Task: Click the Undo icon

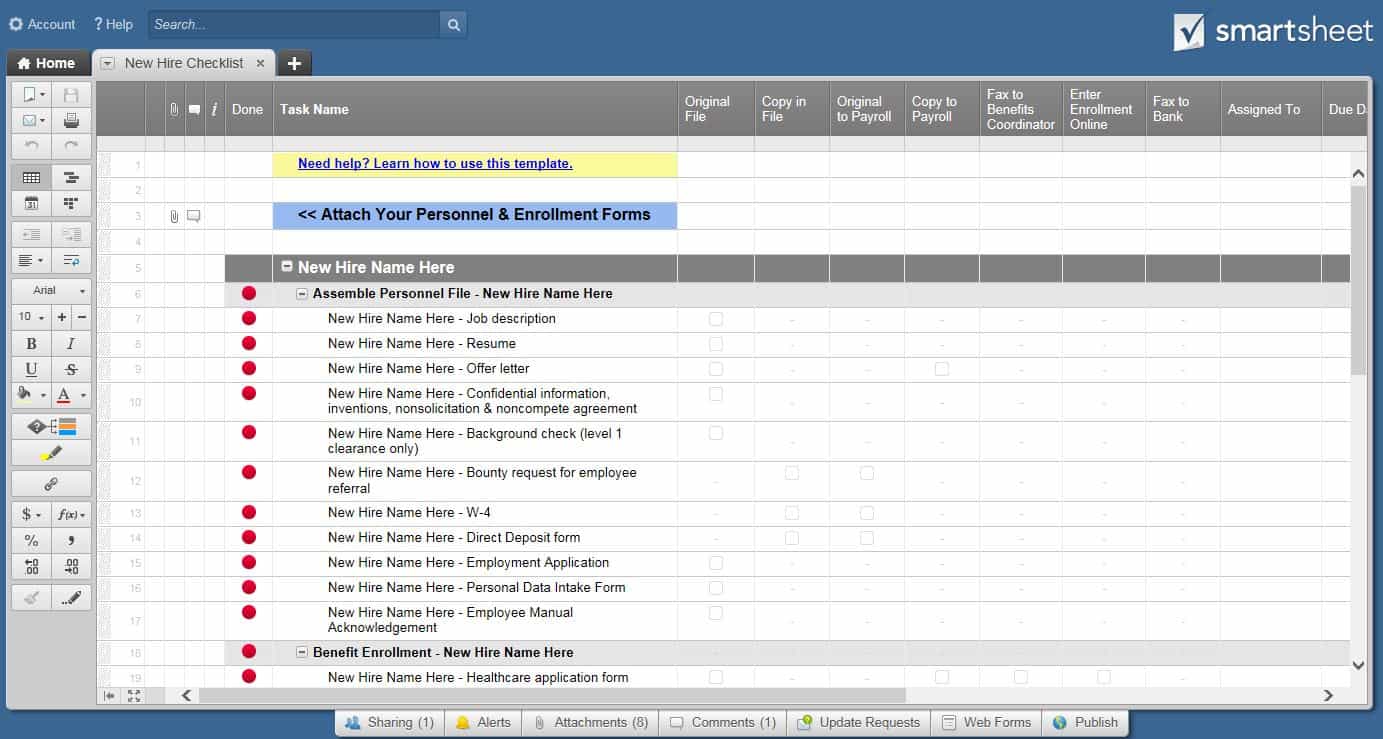Action: [x=31, y=147]
